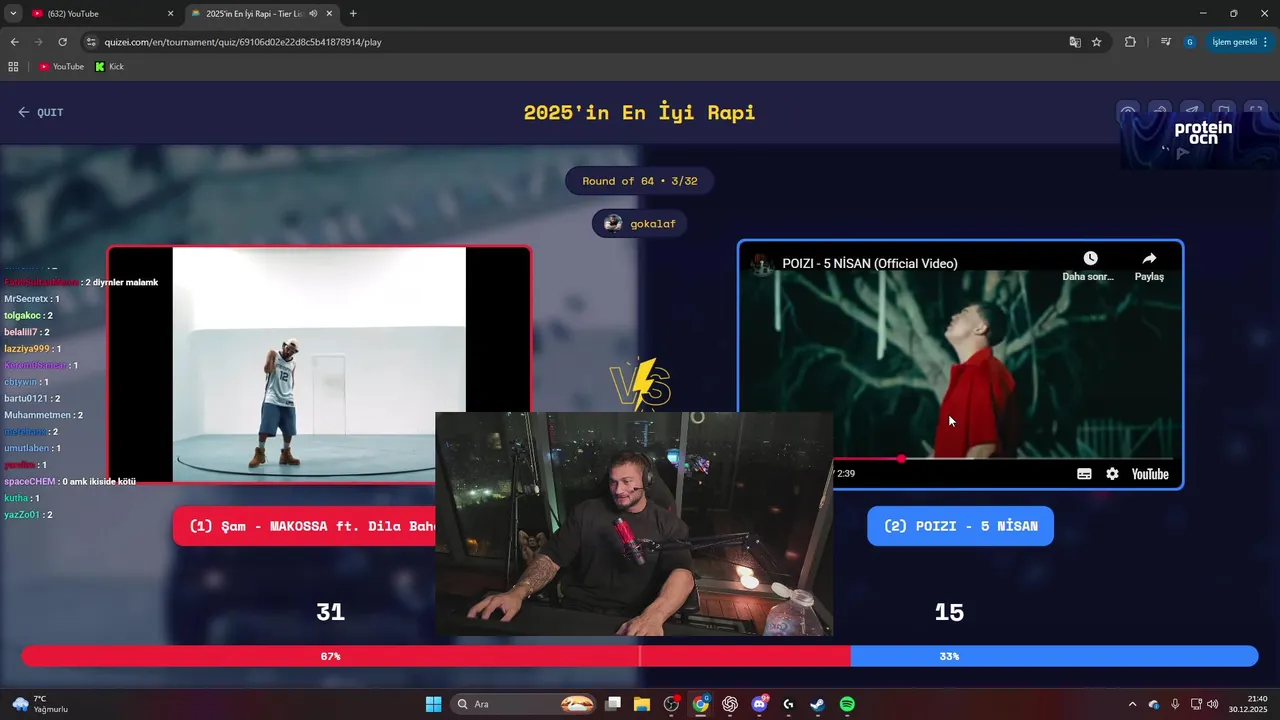Click chat entry Muhammetmen : 2
Screen dimensions: 1280x720
tap(43, 415)
